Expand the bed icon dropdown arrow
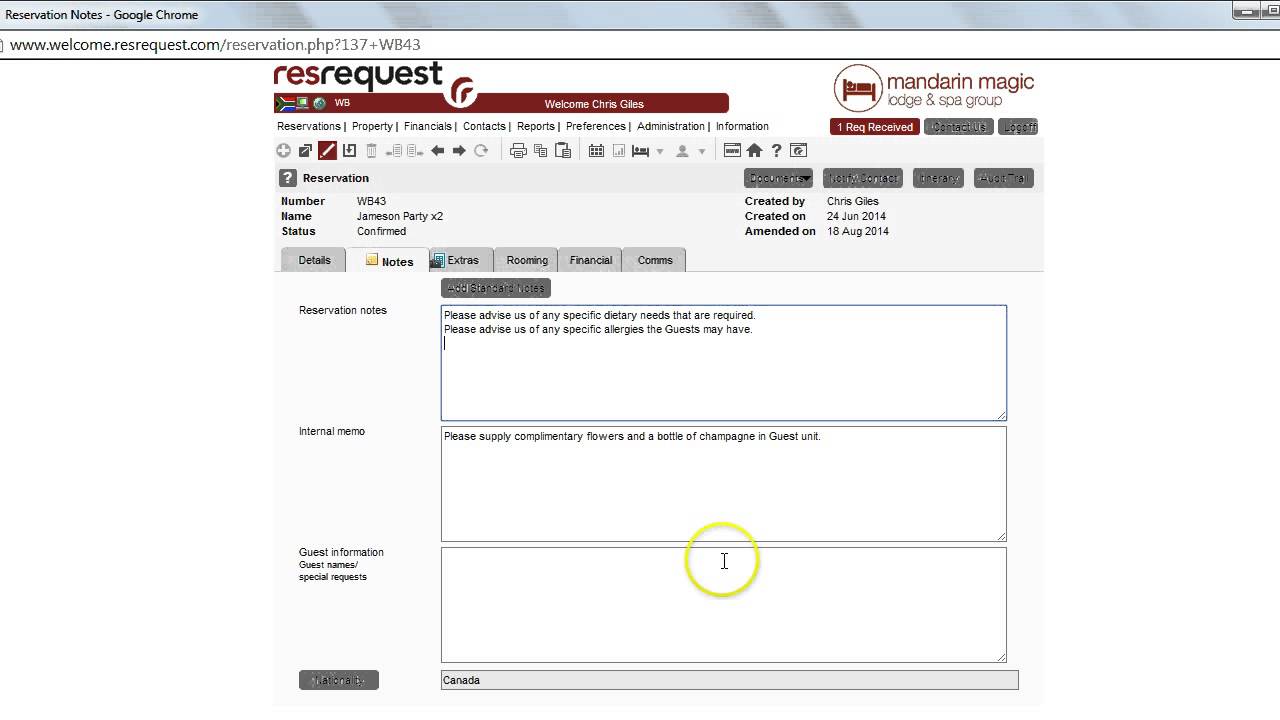 [660, 152]
